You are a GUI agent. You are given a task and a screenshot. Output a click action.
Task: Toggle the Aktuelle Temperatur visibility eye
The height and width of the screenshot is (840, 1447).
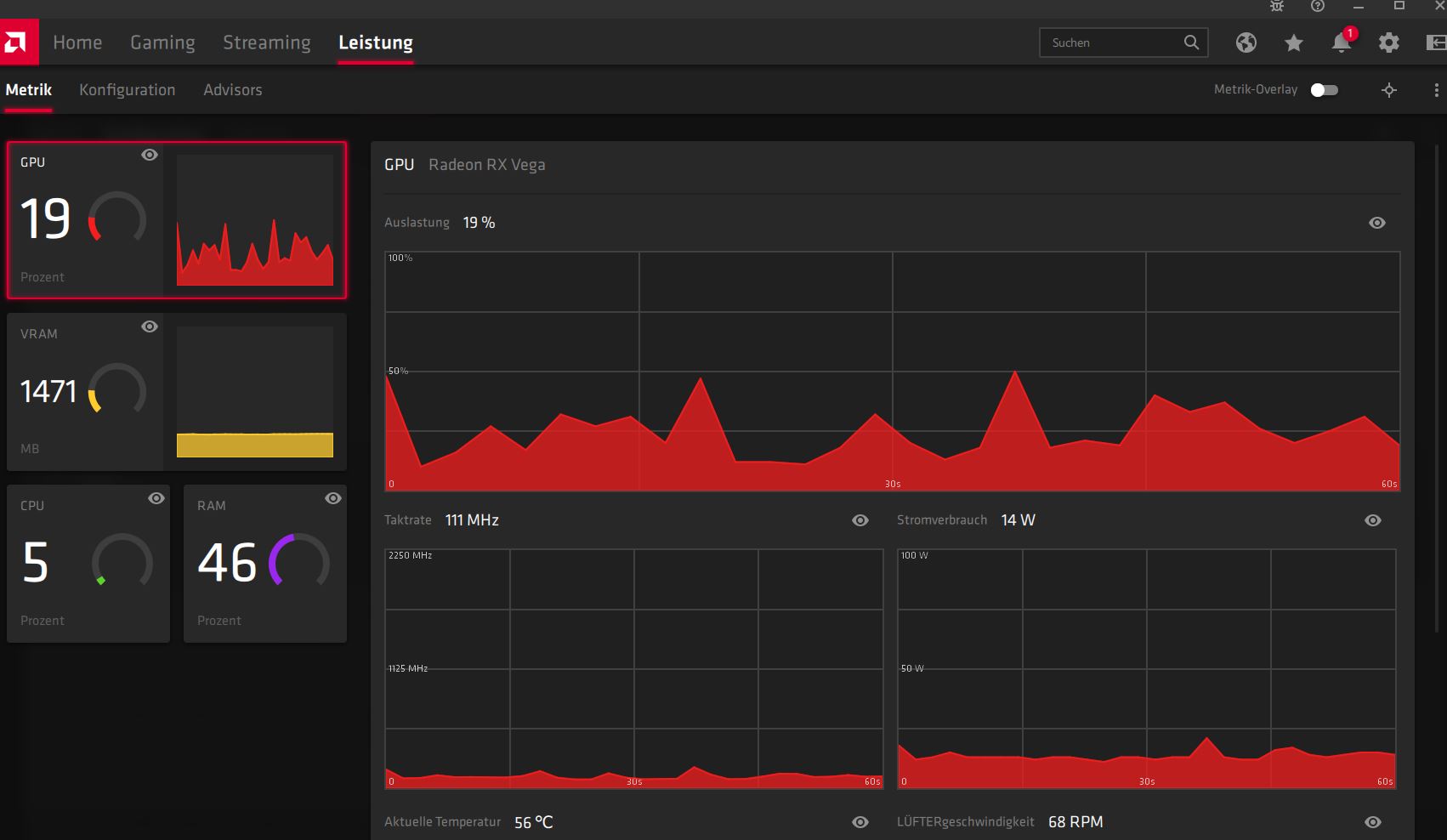pyautogui.click(x=860, y=822)
